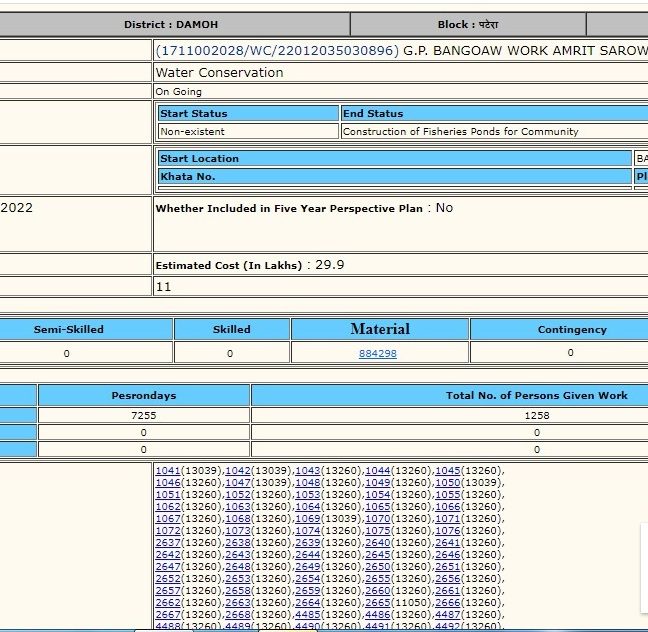Open muster roll link 2659
The image size is (648, 632).
point(307,590)
